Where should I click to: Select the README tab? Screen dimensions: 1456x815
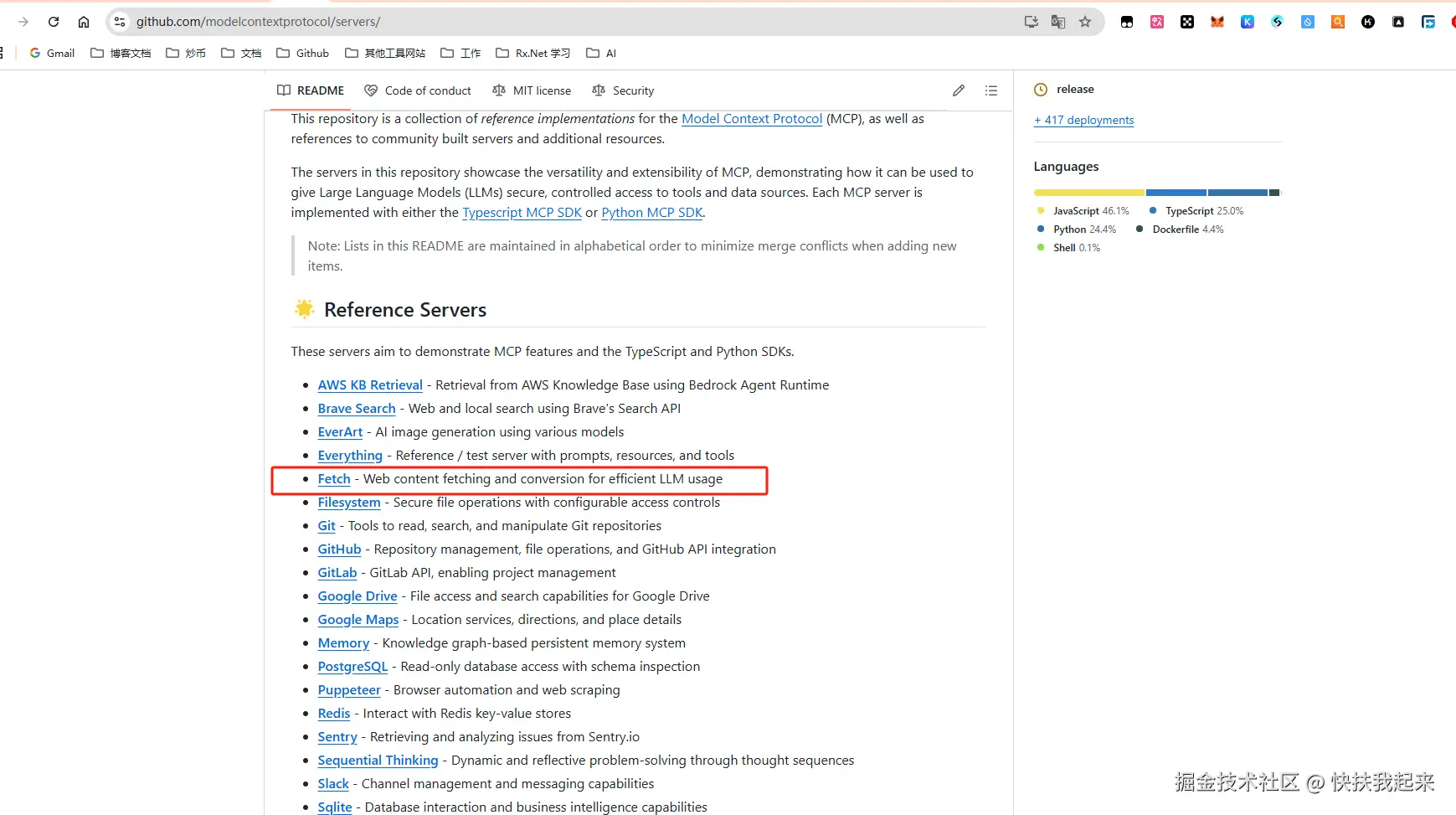tap(311, 90)
